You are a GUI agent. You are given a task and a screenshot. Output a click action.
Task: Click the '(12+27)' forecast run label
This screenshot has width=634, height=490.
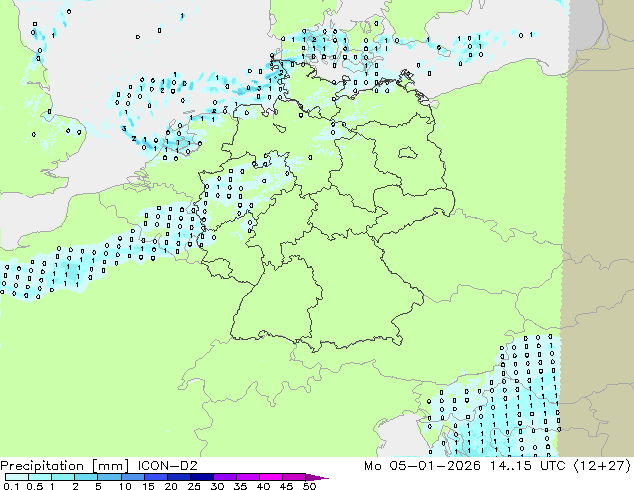602,466
